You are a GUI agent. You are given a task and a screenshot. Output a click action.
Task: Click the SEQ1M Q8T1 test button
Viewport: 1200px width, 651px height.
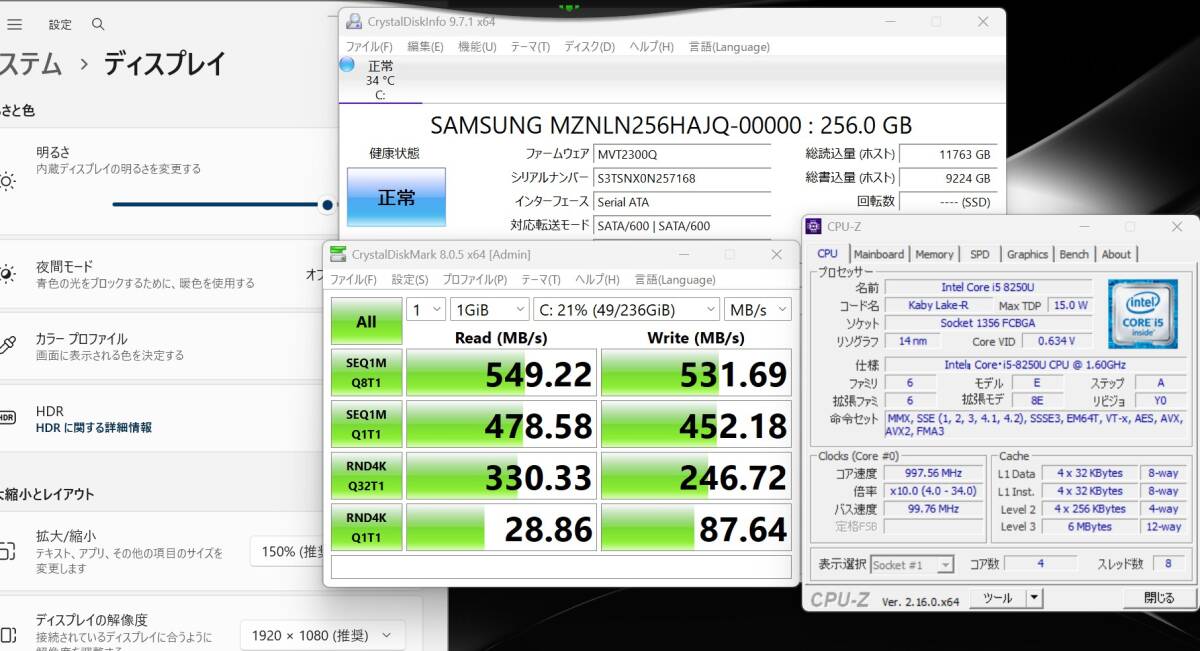point(366,373)
